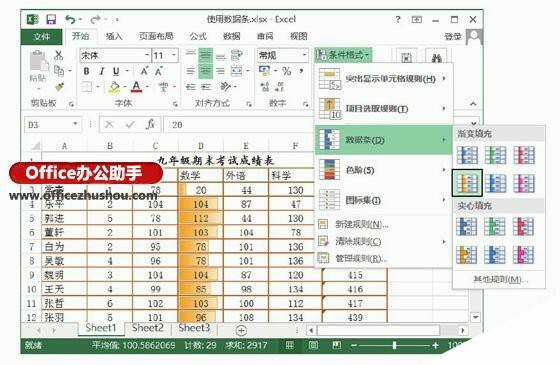Choose 管理规则 Manage Rules
This screenshot has height=365, width=560.
384,258
